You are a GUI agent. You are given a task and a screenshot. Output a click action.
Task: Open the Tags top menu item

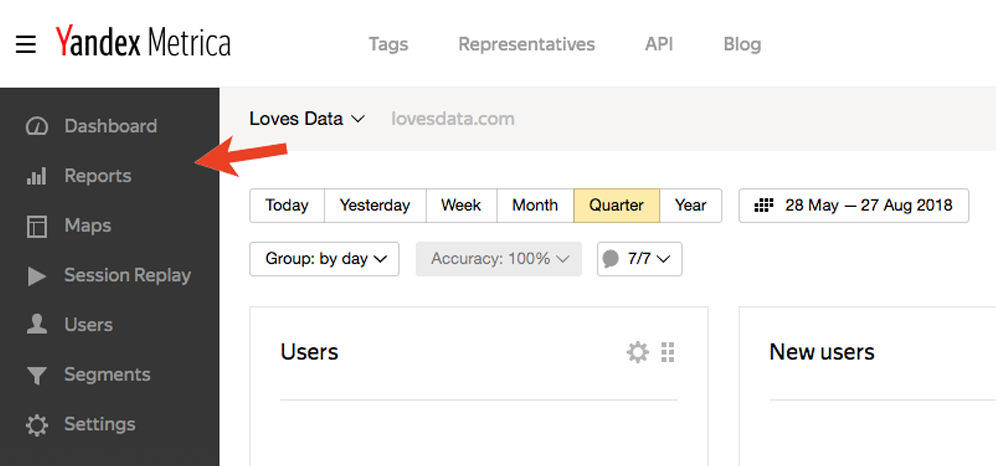(x=389, y=44)
